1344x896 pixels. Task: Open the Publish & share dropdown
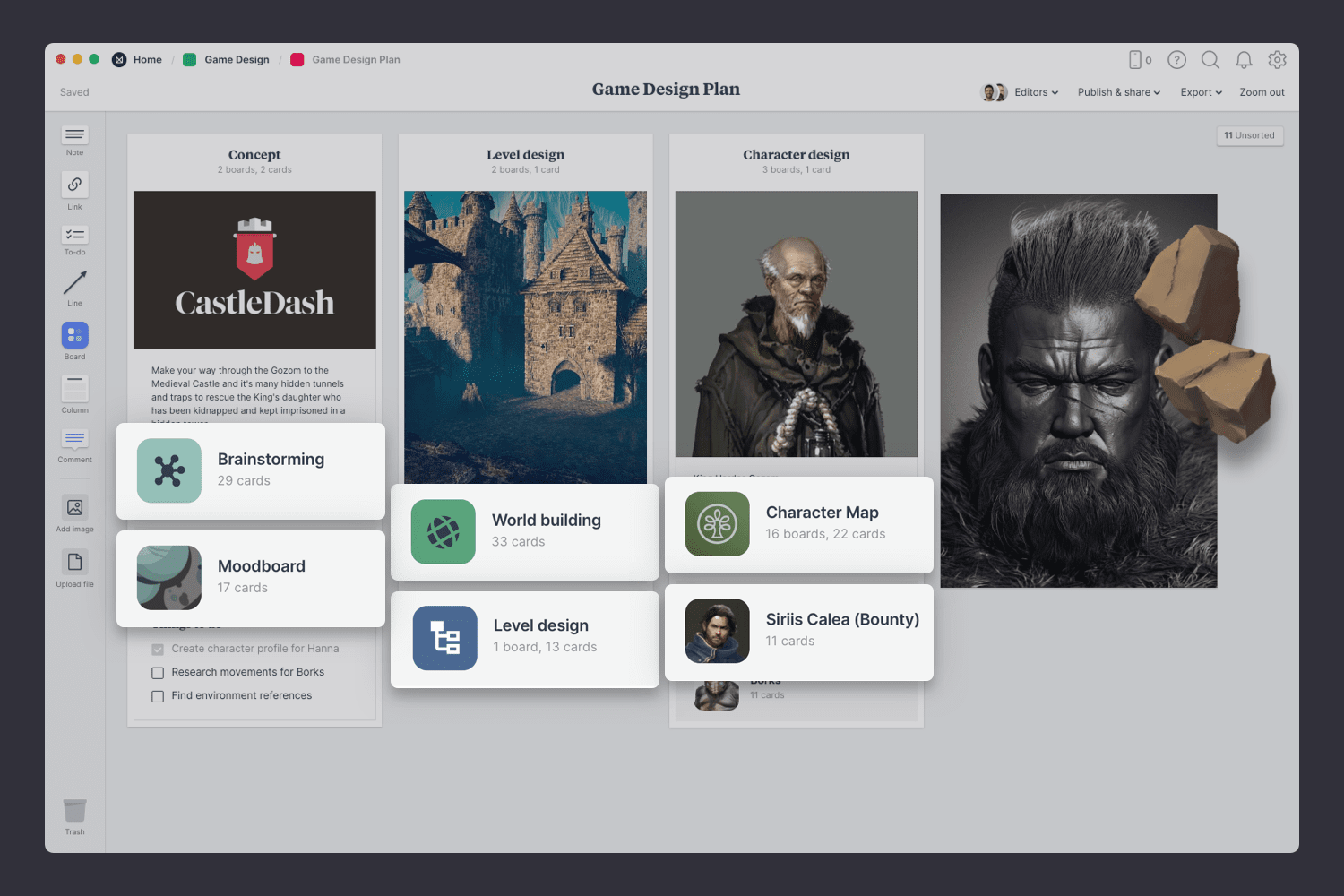(x=1119, y=92)
